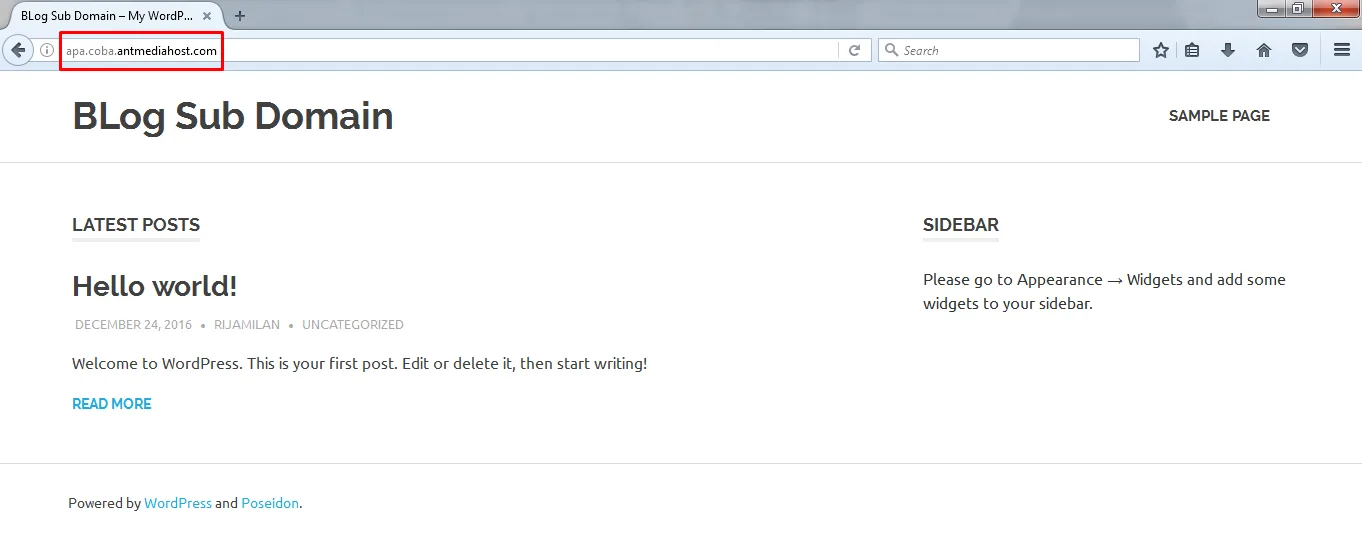The width and height of the screenshot is (1362, 540).
Task: Bookmark this page with the star icon
Action: click(x=1160, y=50)
